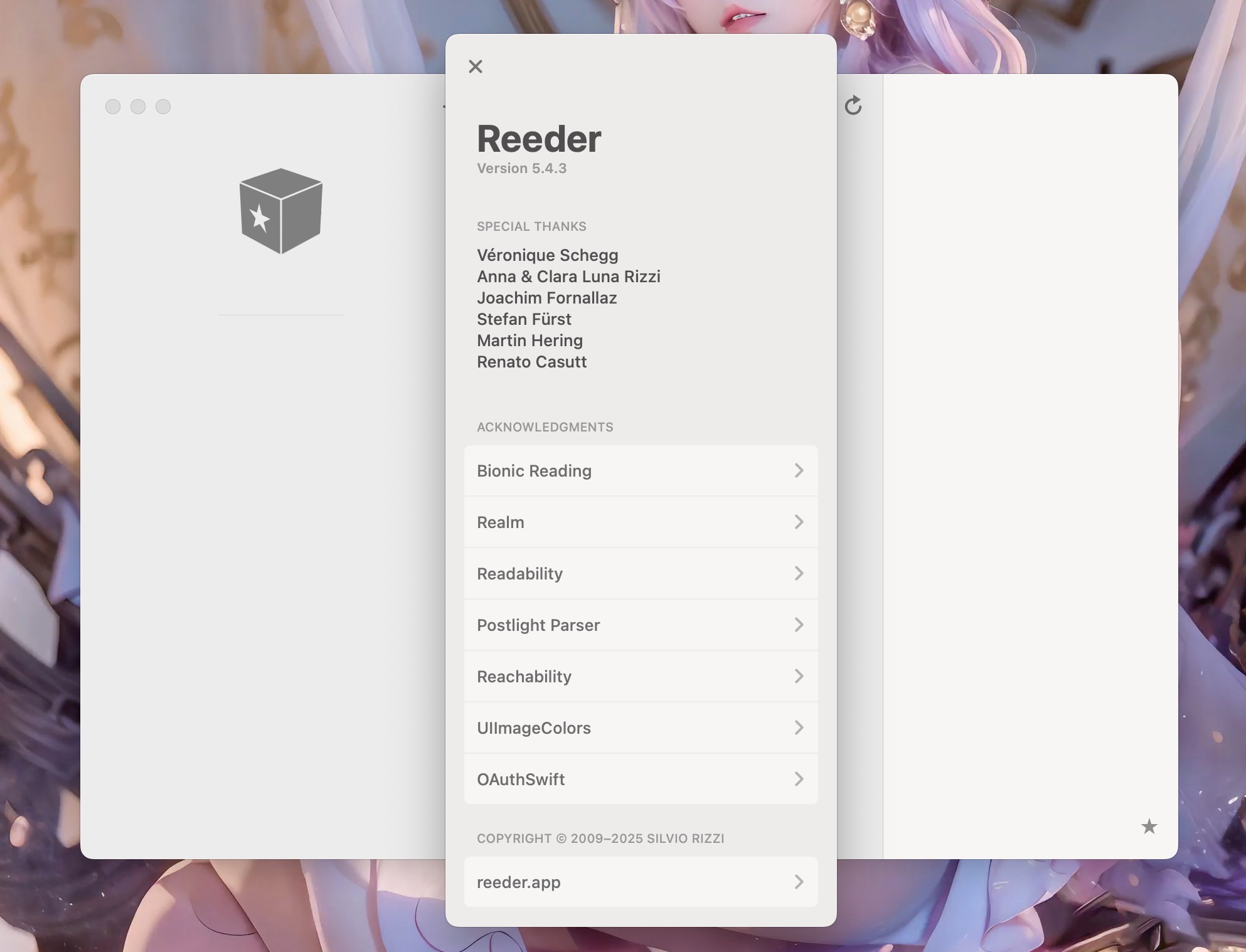The image size is (1246, 952).
Task: Expand the OAuthSwift row chevron
Action: (x=799, y=779)
